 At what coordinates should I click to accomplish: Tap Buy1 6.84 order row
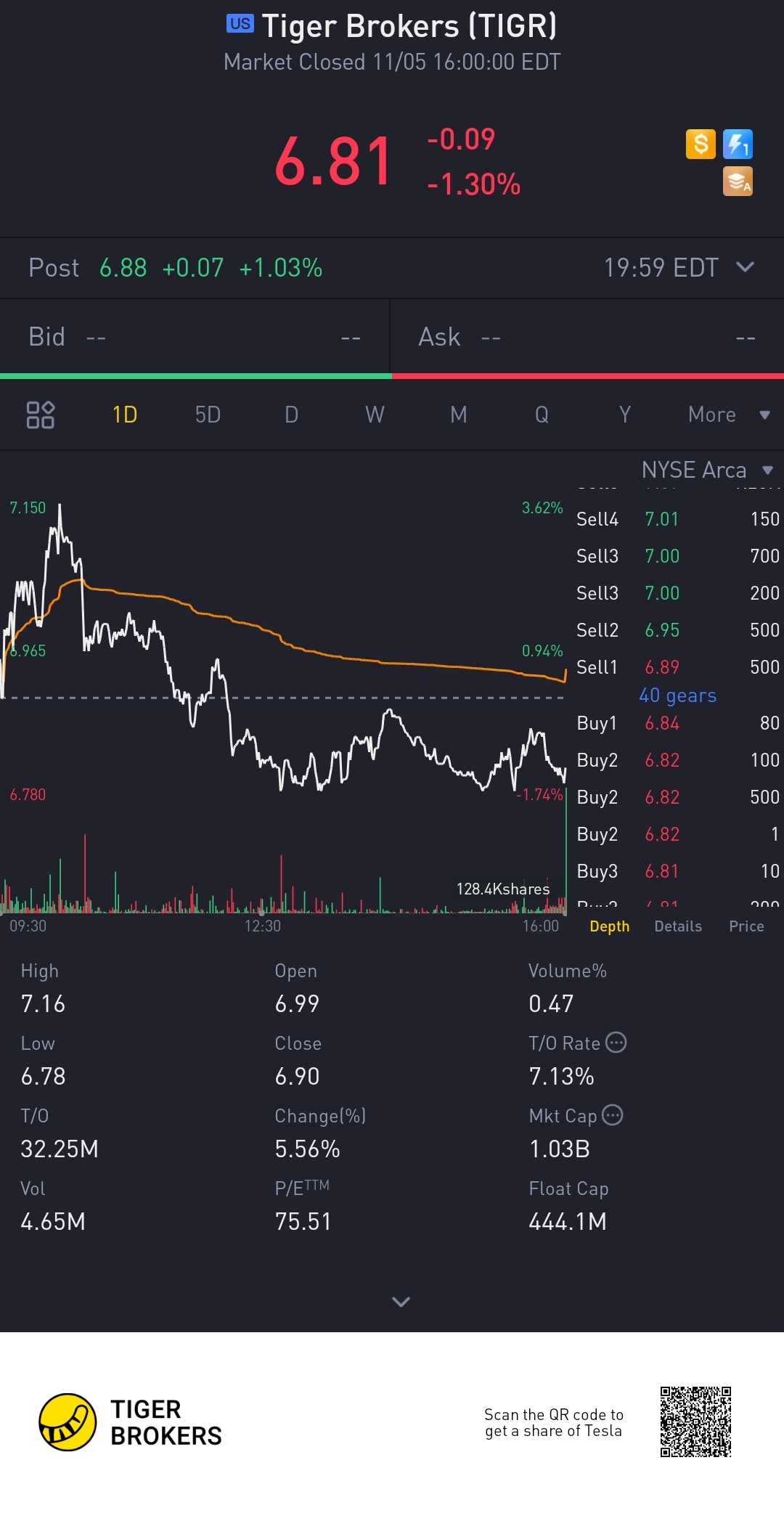678,723
